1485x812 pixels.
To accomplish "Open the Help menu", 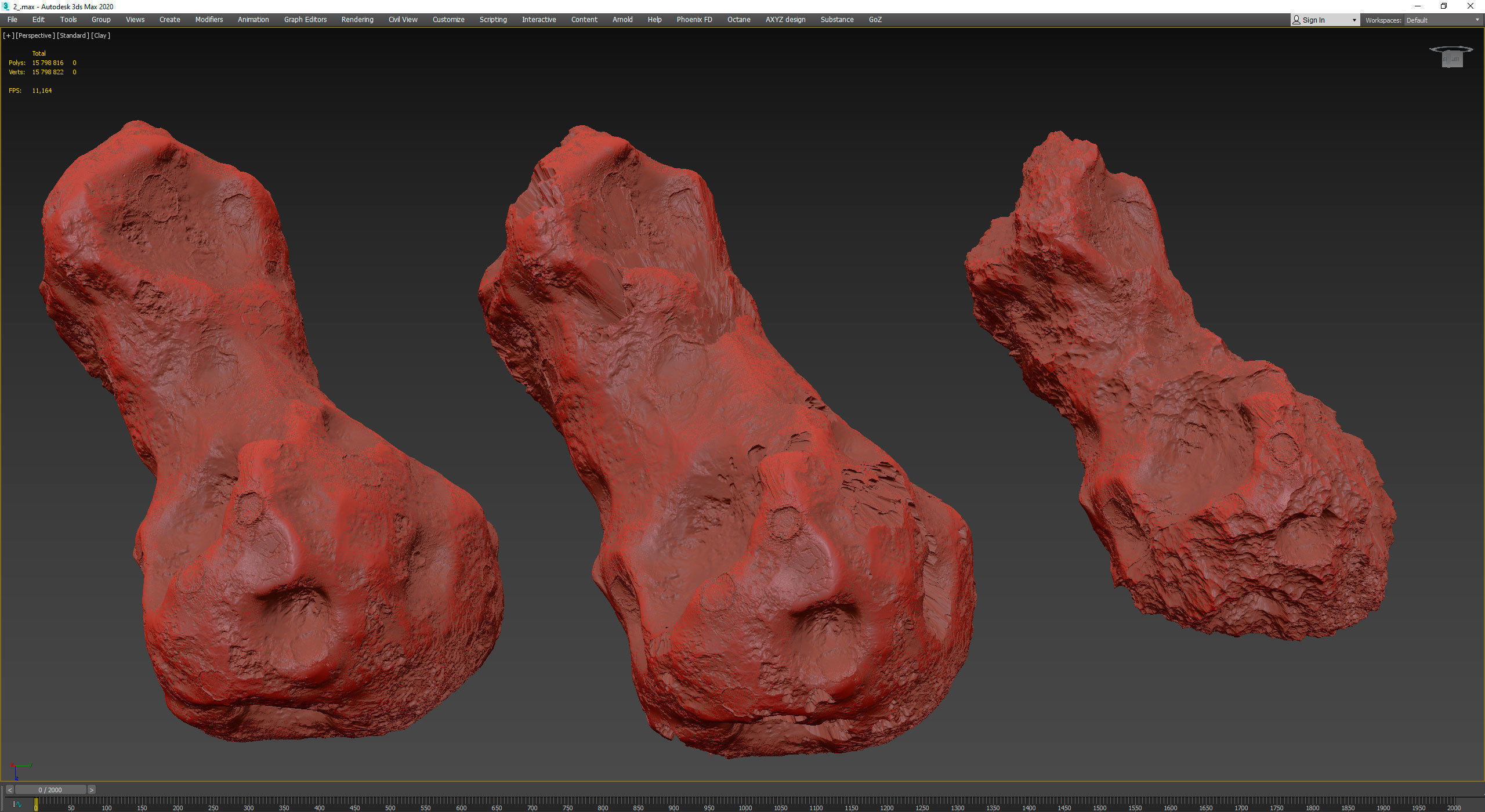I will (x=654, y=20).
